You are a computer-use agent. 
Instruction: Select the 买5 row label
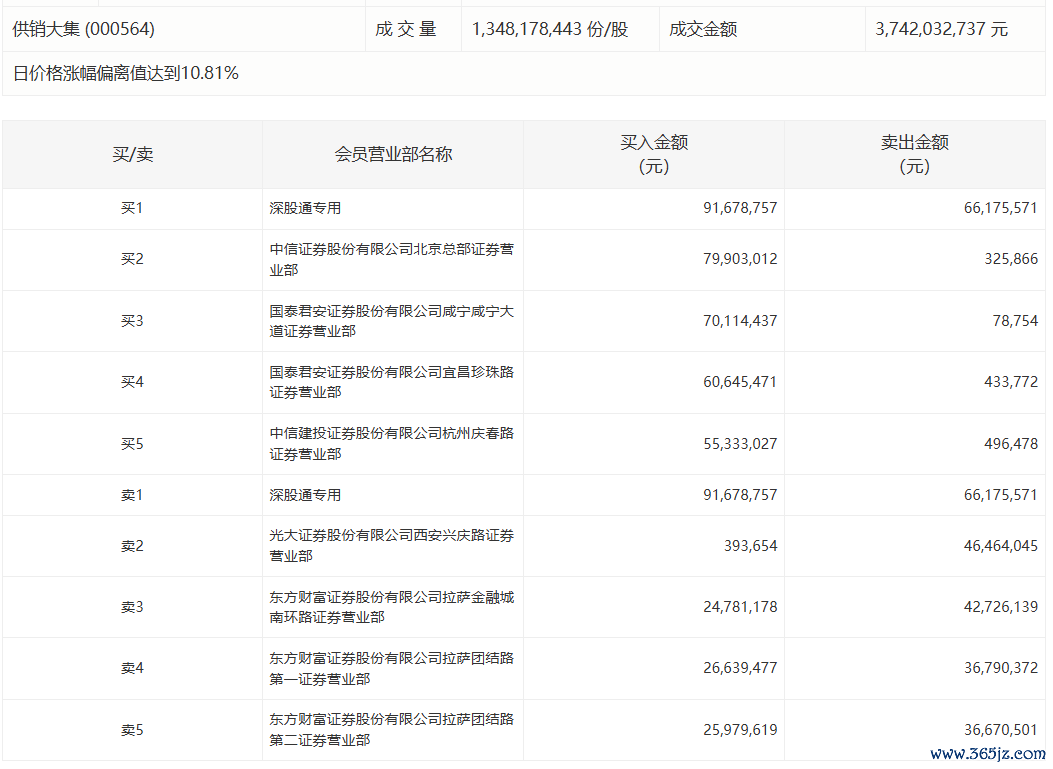(132, 444)
